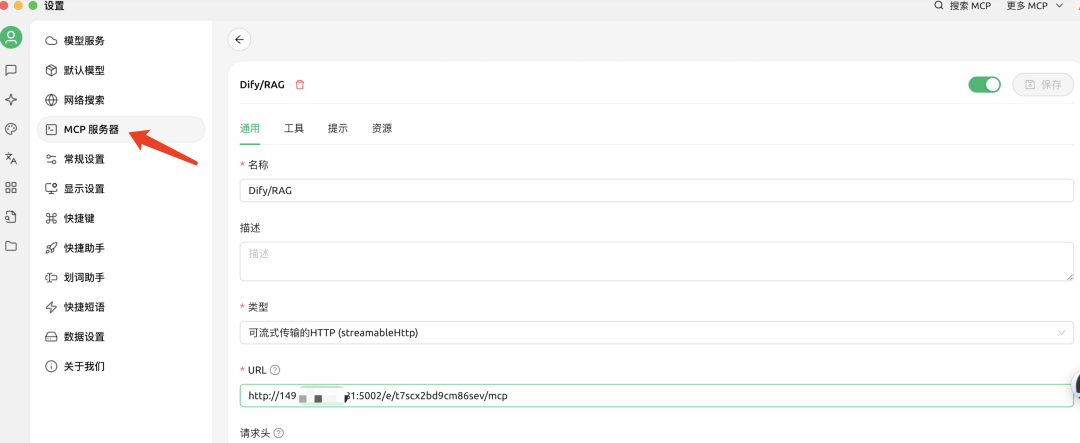The image size is (1080, 443).
Task: Expand the 更多 MCP dropdown
Action: (x=1035, y=6)
